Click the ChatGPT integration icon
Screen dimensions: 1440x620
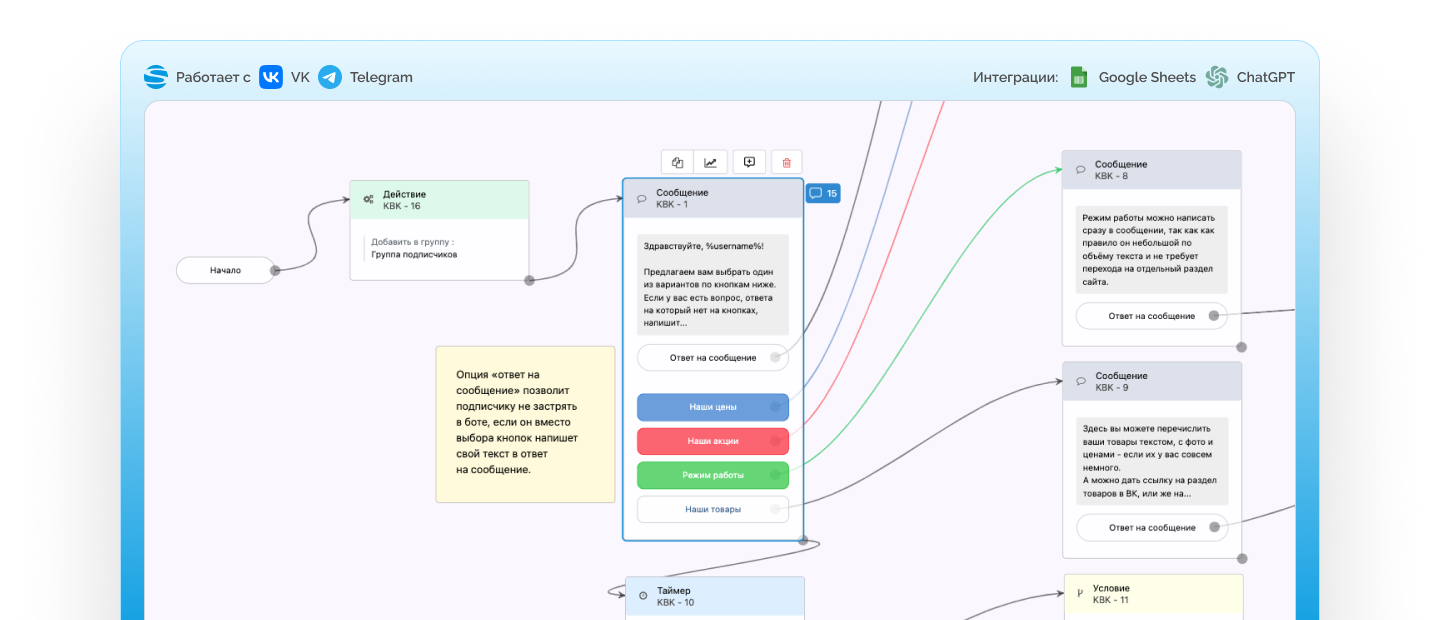(1217, 77)
